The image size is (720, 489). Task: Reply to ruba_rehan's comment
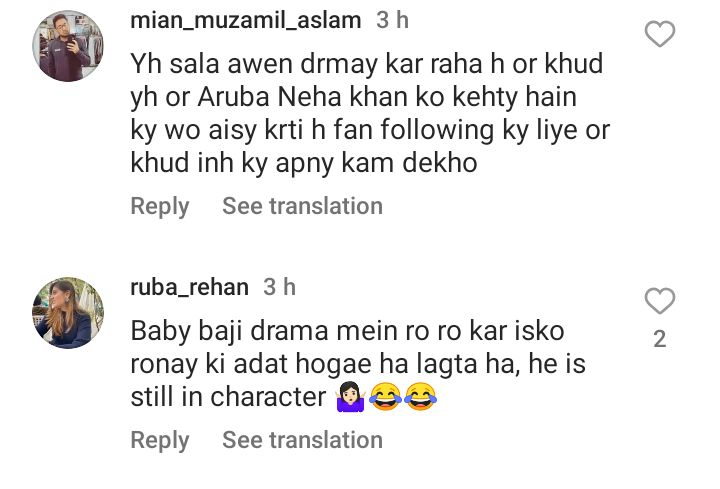tap(159, 440)
